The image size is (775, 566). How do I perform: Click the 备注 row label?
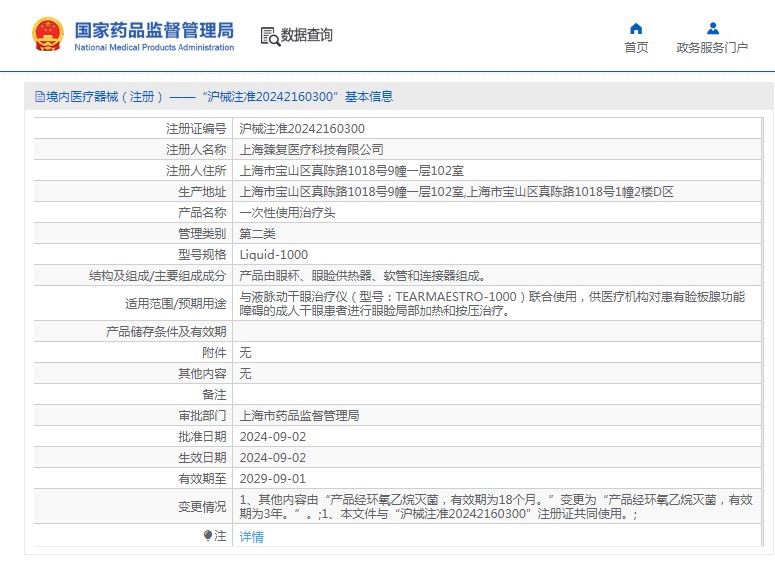pyautogui.click(x=214, y=394)
